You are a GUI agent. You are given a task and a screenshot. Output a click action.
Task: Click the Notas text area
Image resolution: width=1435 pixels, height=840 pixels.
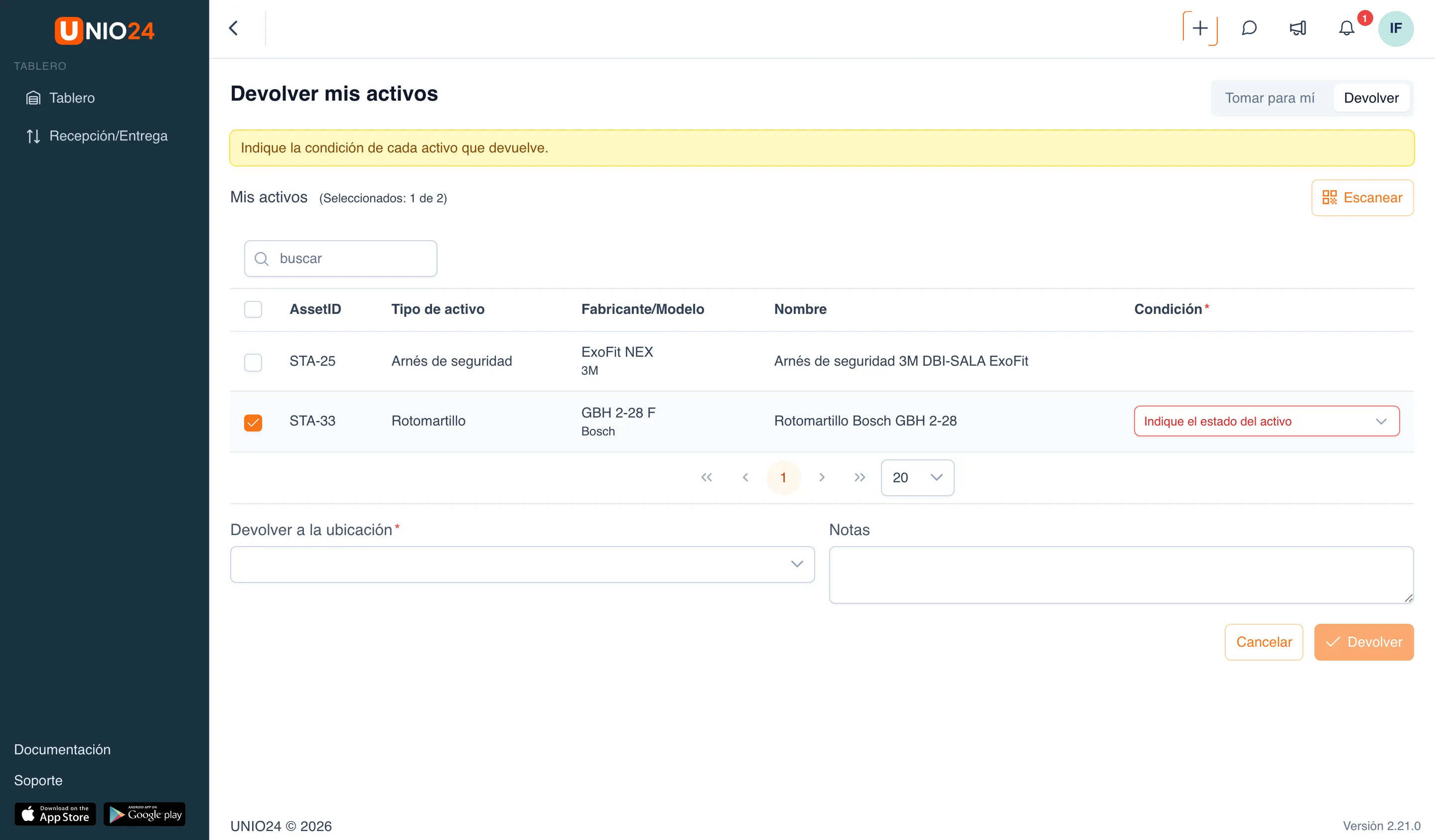tap(1121, 574)
